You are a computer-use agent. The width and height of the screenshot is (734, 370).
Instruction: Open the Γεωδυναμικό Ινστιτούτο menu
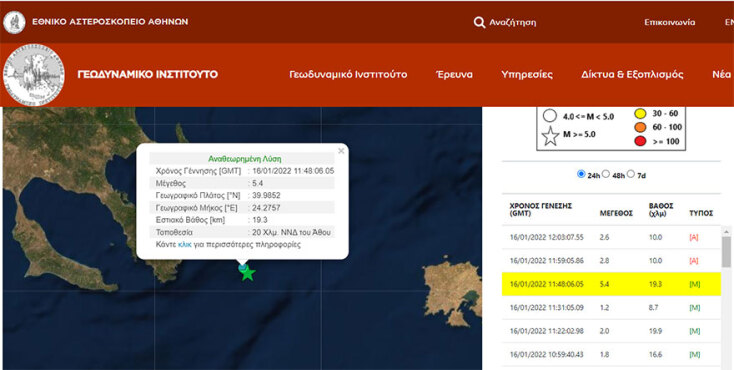coord(348,74)
